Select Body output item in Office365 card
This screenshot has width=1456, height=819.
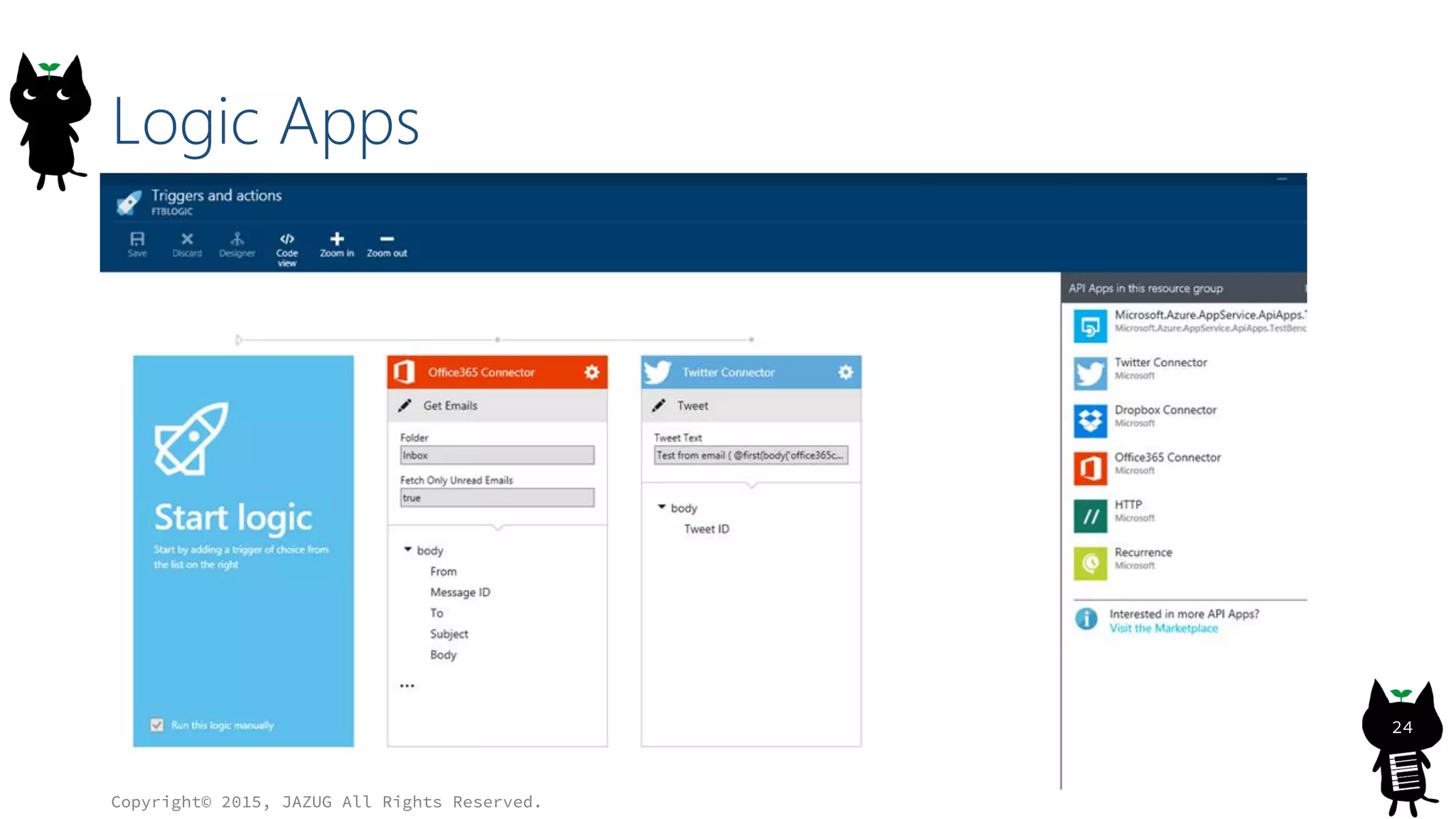443,655
